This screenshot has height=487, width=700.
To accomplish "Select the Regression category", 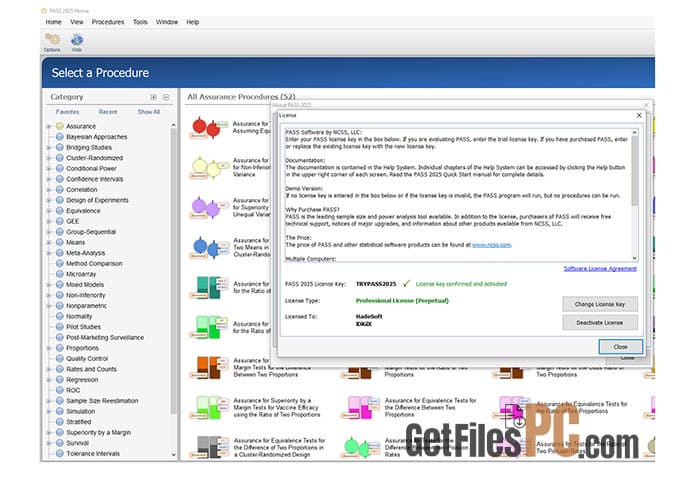I will click(82, 379).
